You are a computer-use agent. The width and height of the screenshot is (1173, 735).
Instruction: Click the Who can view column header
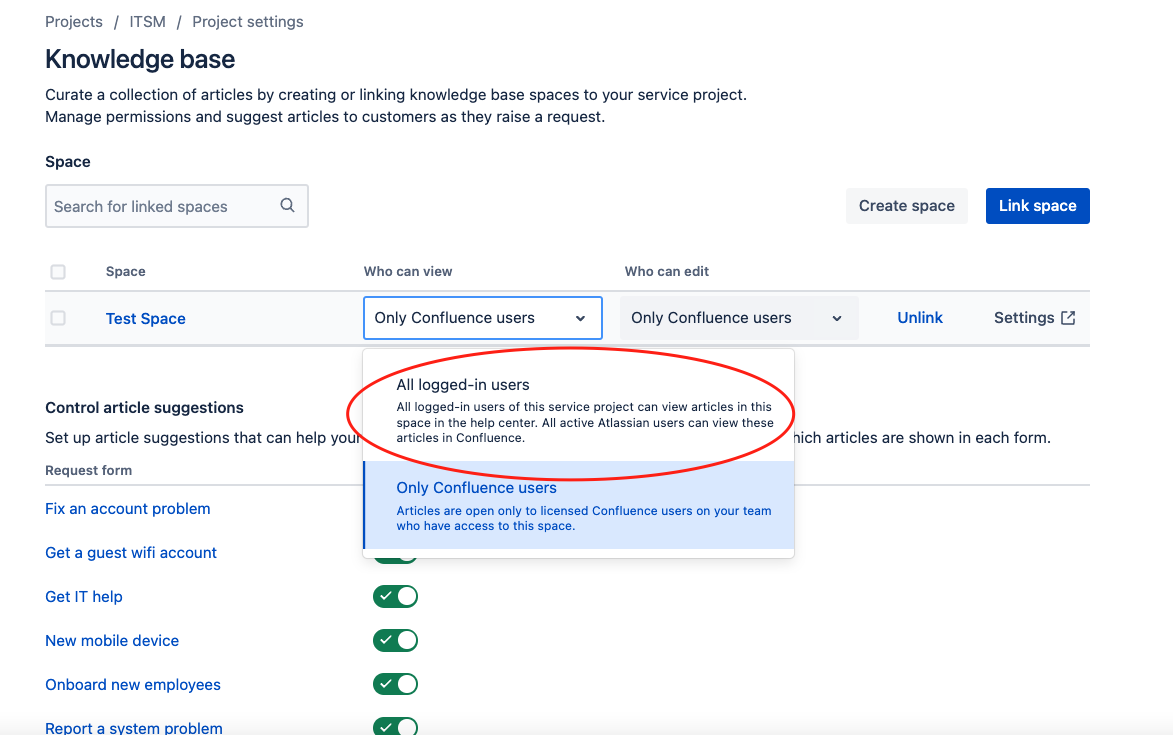tap(408, 271)
